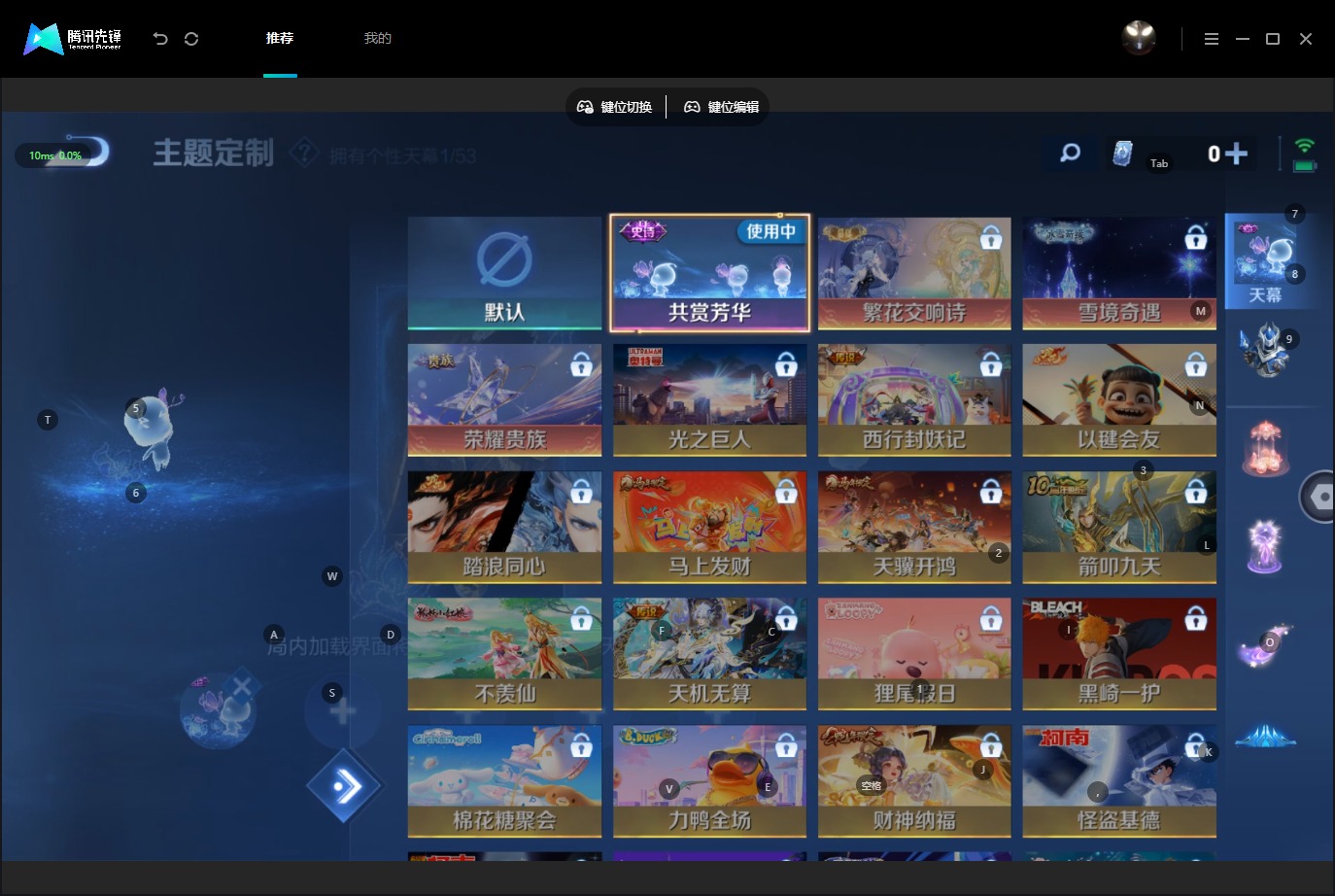
Task: Select the robot hero icon in sidebar
Action: pyautogui.click(x=1264, y=350)
